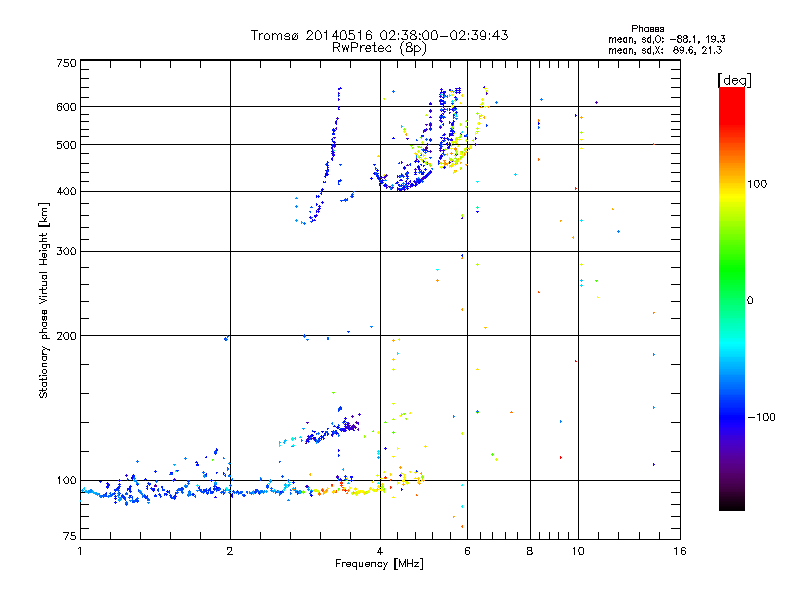The width and height of the screenshot is (800, 600).
Task: Click the plot title 'Tromsø 20140516 02:38:00-02:39:43'
Action: 379,35
